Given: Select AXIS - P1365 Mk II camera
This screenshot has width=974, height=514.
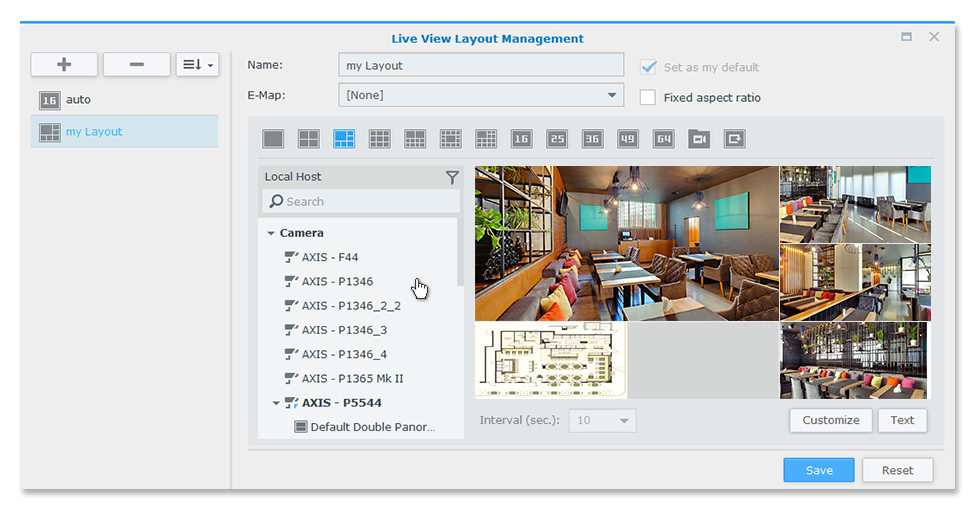Looking at the screenshot, I should (x=352, y=378).
